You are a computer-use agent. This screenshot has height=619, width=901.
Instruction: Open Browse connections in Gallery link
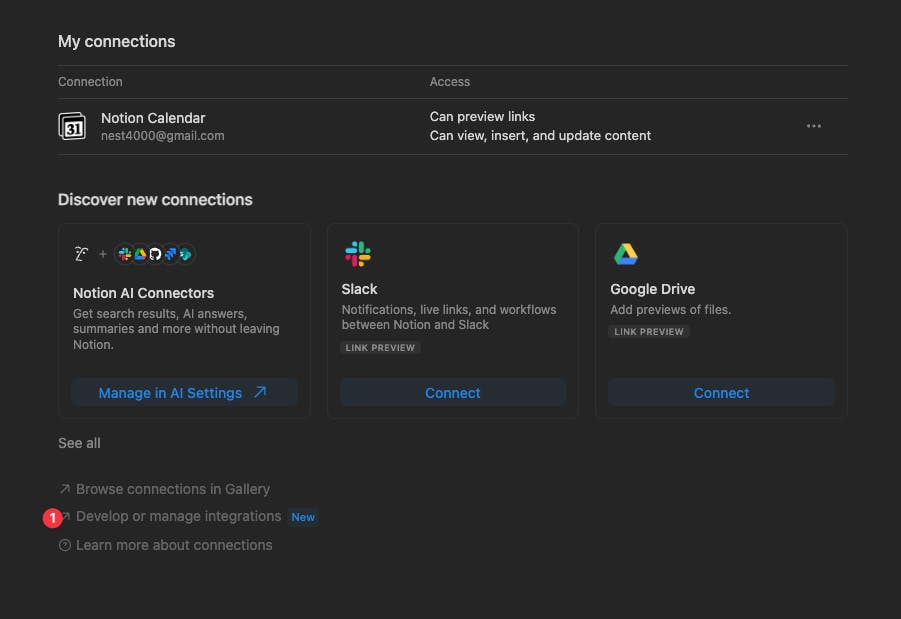173,489
